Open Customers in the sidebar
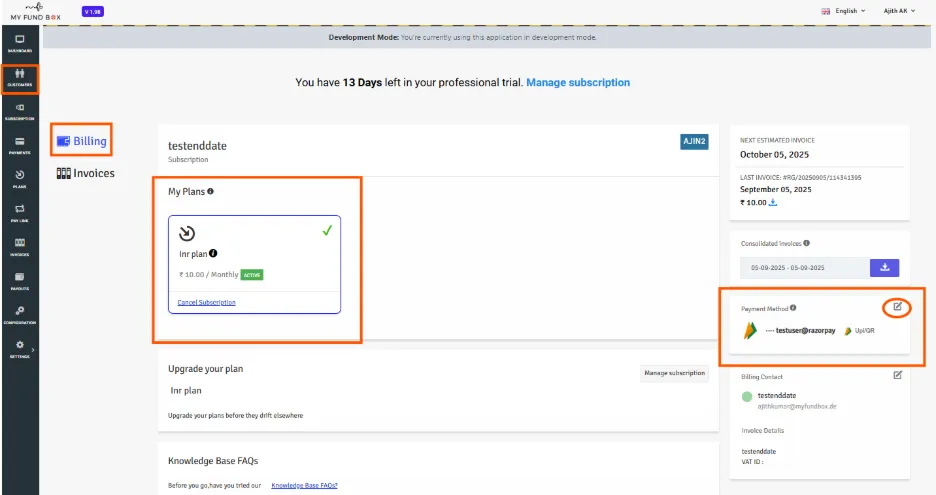The width and height of the screenshot is (936, 495). (x=20, y=78)
